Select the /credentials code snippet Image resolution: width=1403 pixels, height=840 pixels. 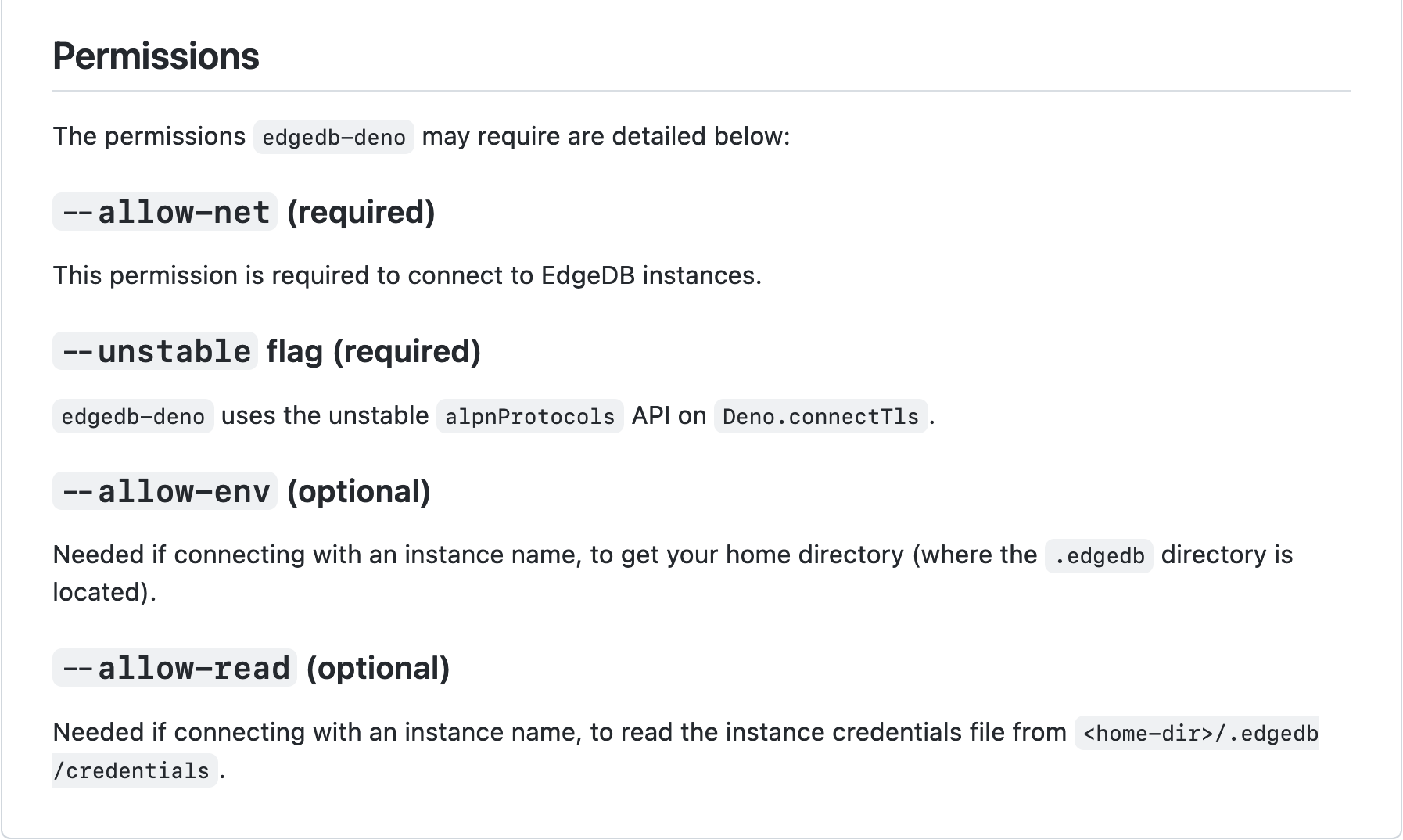tap(135, 770)
